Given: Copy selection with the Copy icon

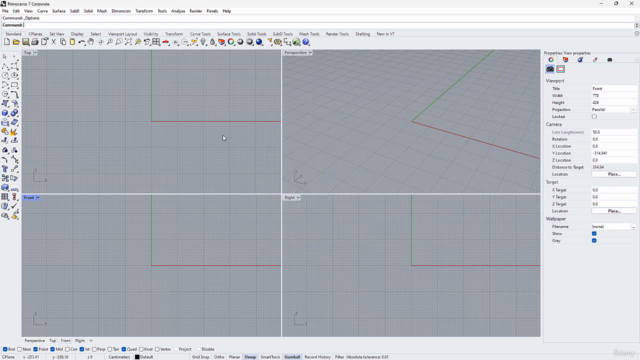Looking at the screenshot, I should coord(63,42).
